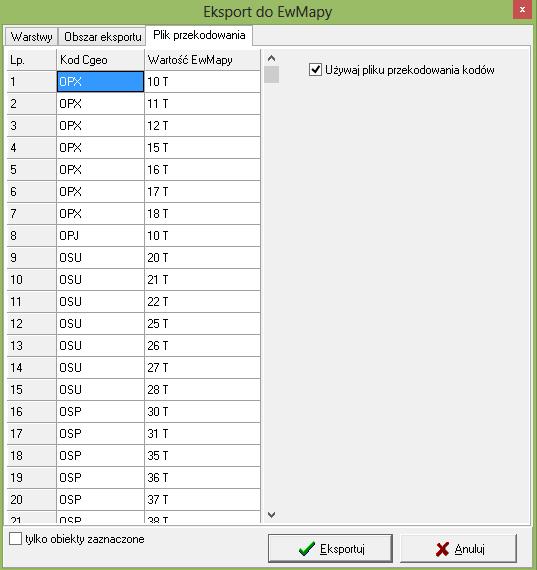Select the OPX cell in row 7

(x=100, y=214)
